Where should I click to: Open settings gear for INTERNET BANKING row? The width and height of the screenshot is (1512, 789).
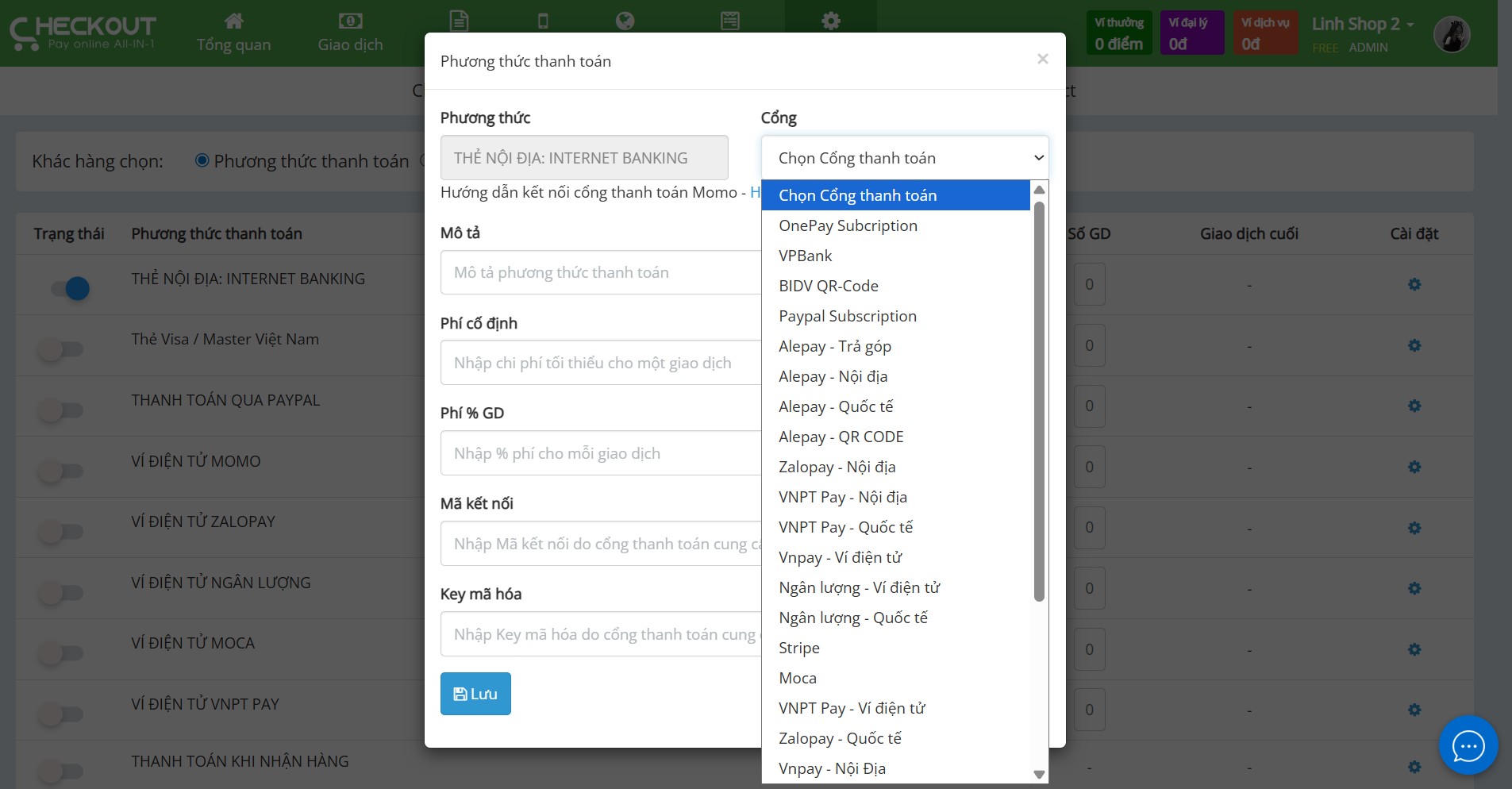[x=1414, y=284]
